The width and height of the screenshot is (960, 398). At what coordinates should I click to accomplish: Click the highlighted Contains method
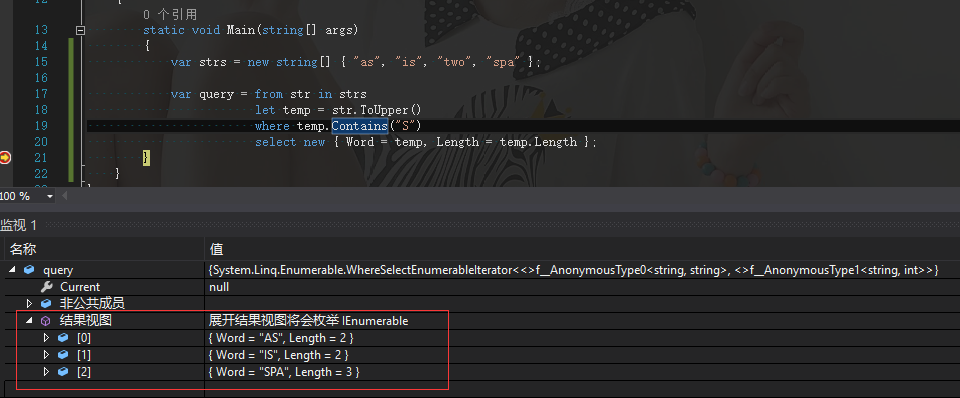[x=359, y=126]
